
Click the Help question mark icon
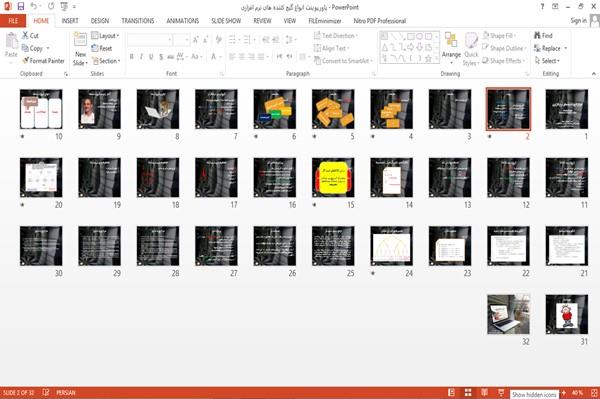pyautogui.click(x=542, y=7)
